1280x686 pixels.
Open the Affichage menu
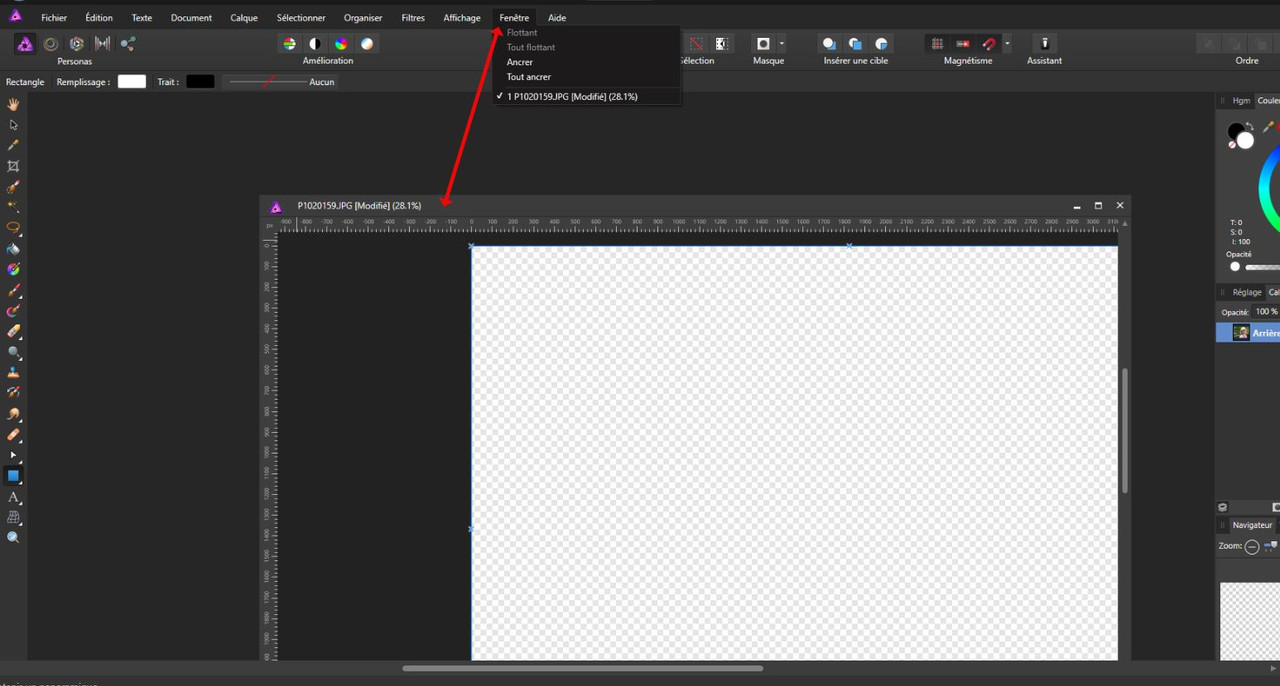click(x=462, y=18)
